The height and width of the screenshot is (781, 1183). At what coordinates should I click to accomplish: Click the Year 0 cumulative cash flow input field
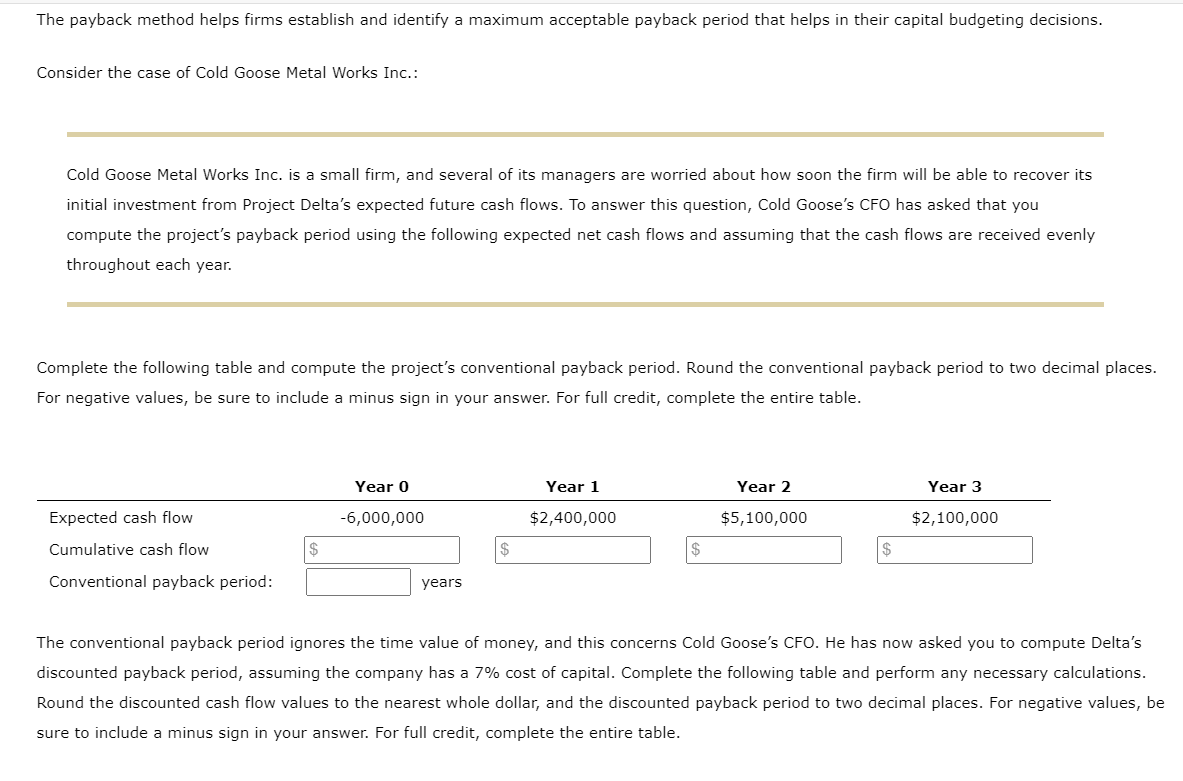382,549
